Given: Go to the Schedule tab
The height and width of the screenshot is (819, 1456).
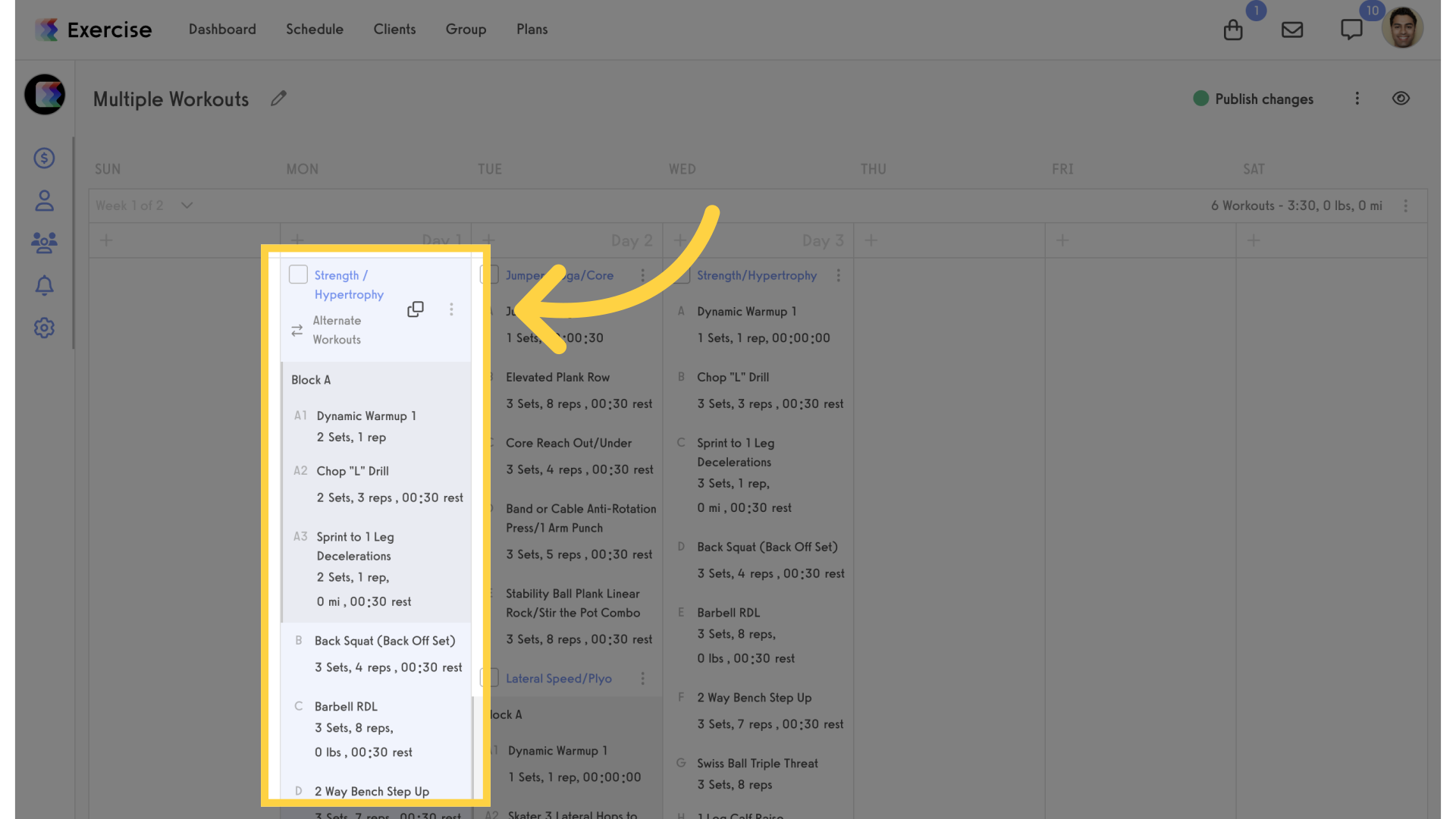Looking at the screenshot, I should point(315,29).
